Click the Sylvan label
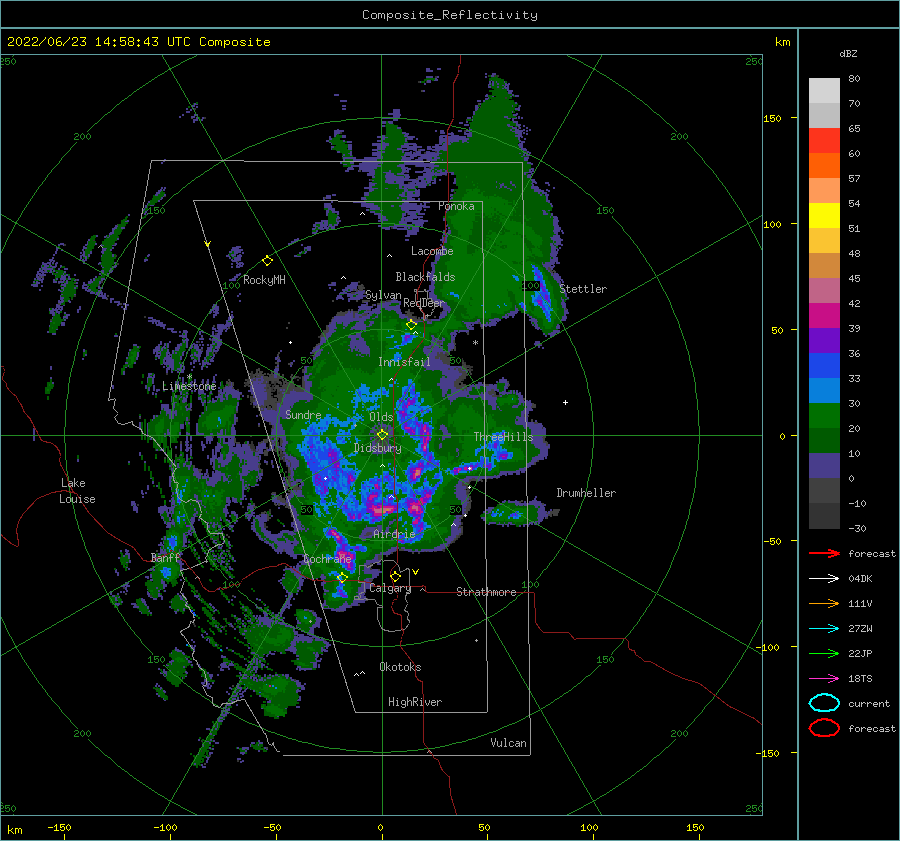This screenshot has width=900, height=841. coord(383,295)
